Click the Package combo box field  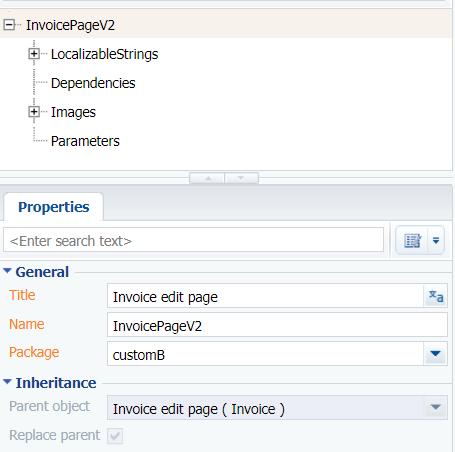[x=265, y=354]
